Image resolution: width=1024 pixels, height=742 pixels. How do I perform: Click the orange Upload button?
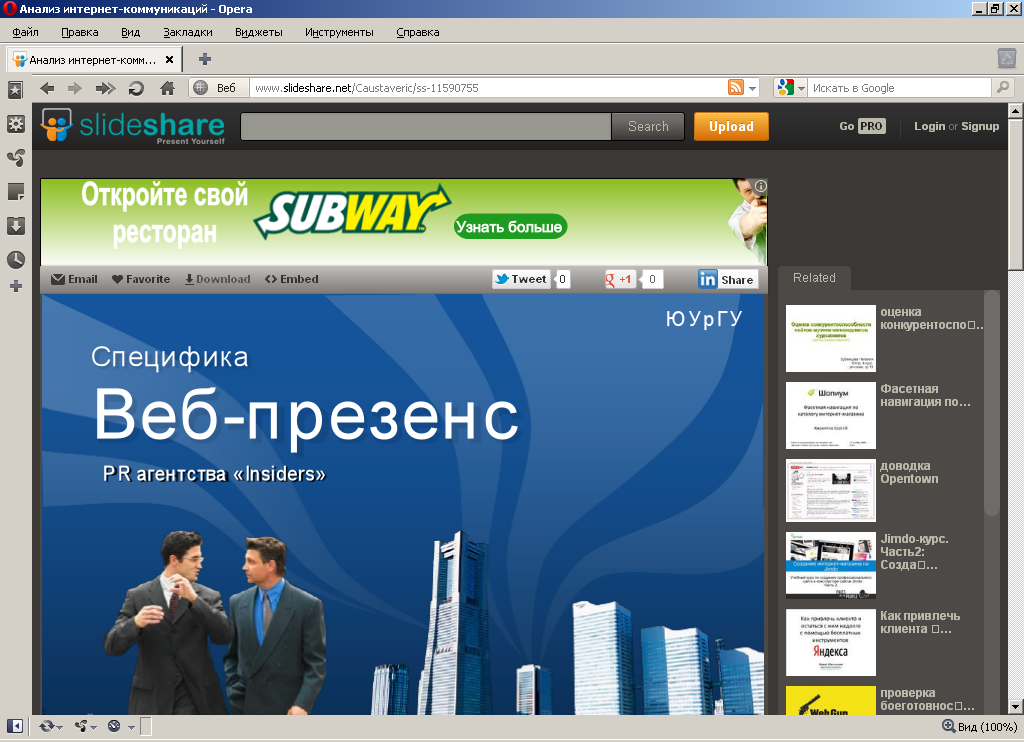(731, 126)
